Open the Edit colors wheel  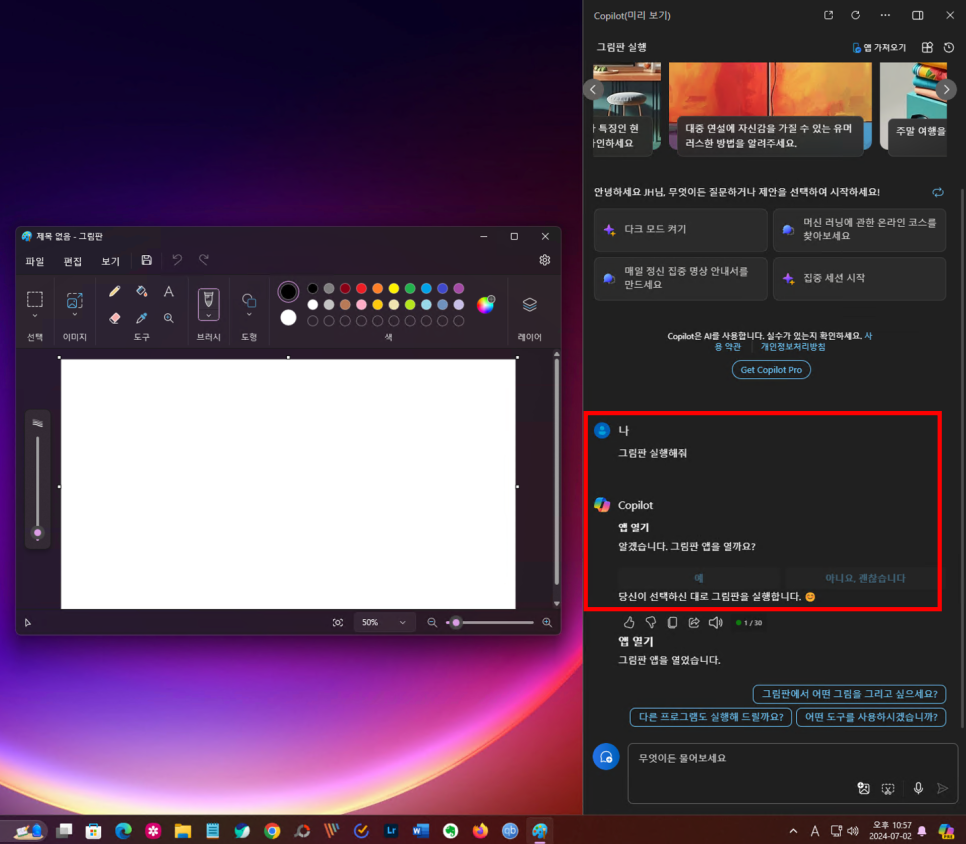coord(485,304)
